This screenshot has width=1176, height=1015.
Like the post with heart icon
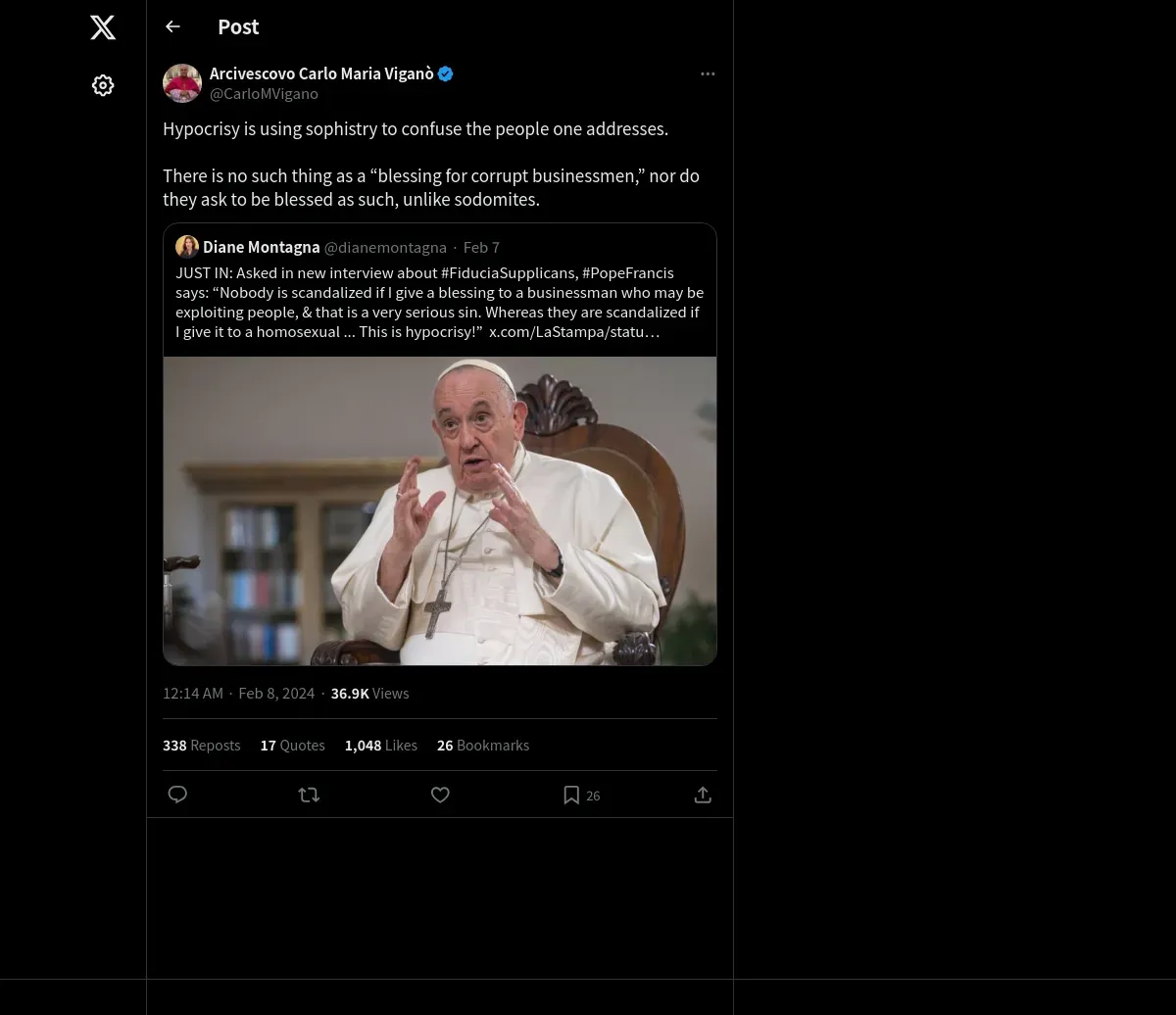click(x=440, y=795)
